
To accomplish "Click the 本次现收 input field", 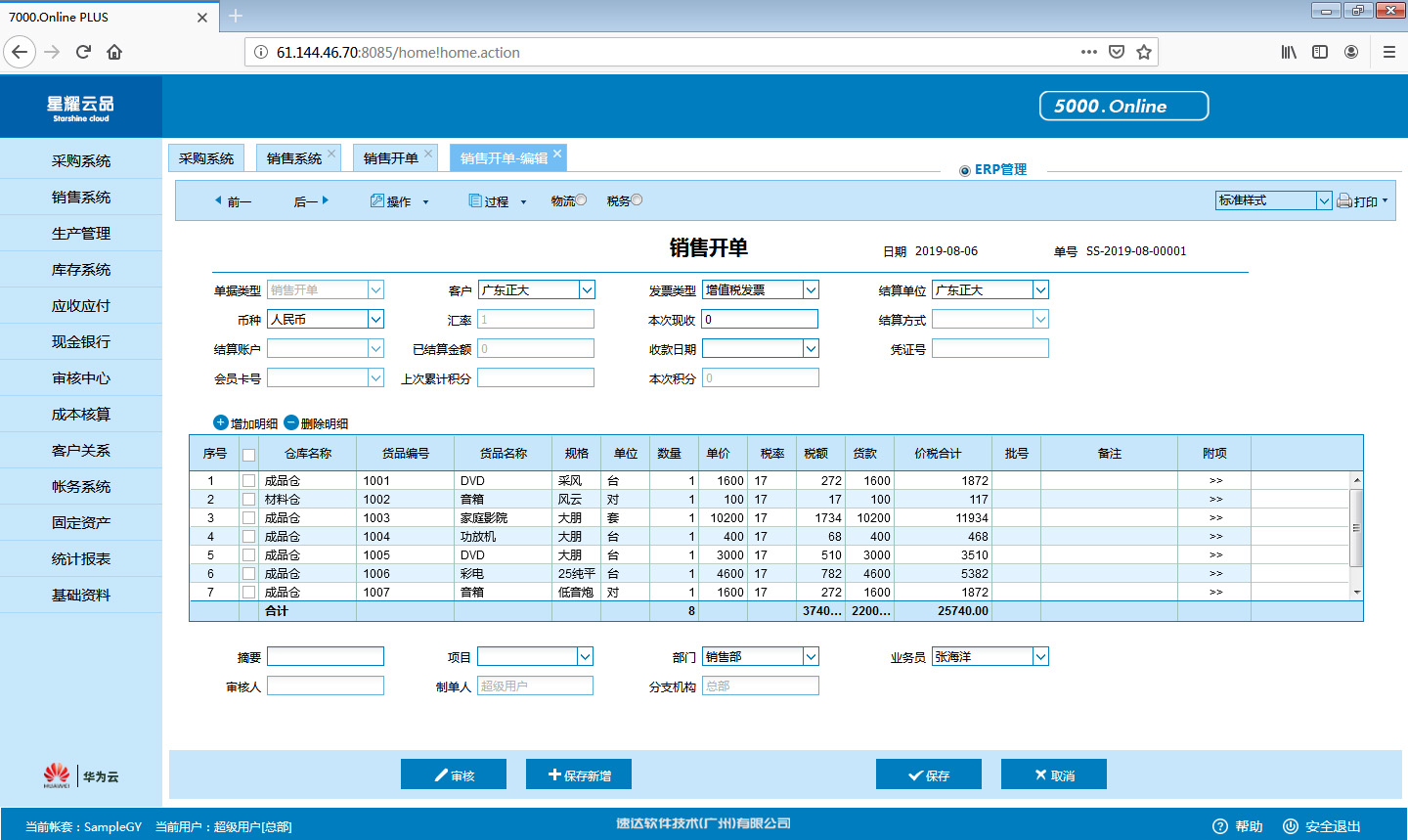I will point(760,319).
